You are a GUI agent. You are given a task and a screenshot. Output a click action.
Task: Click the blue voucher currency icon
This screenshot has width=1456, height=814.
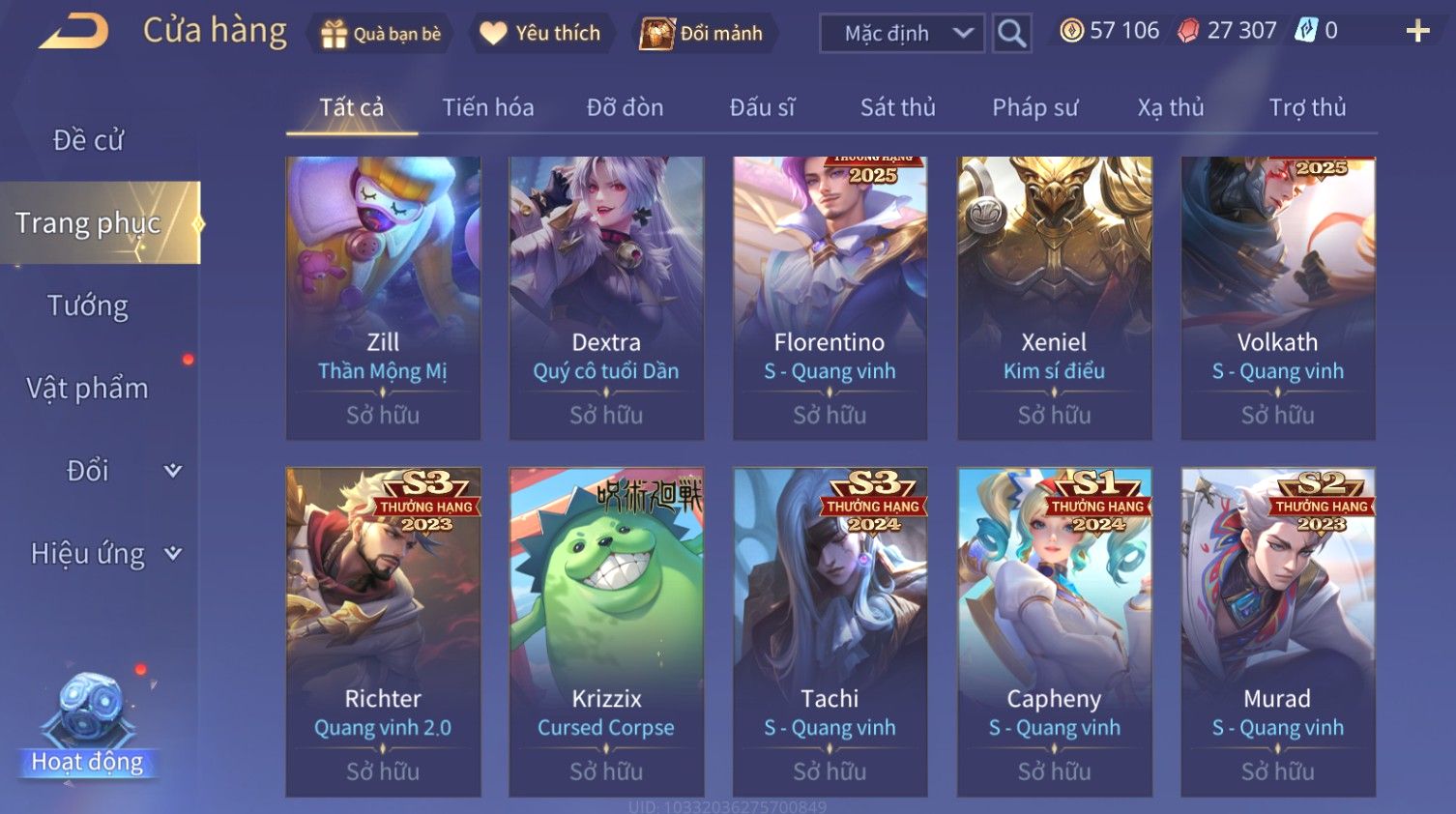[1306, 31]
